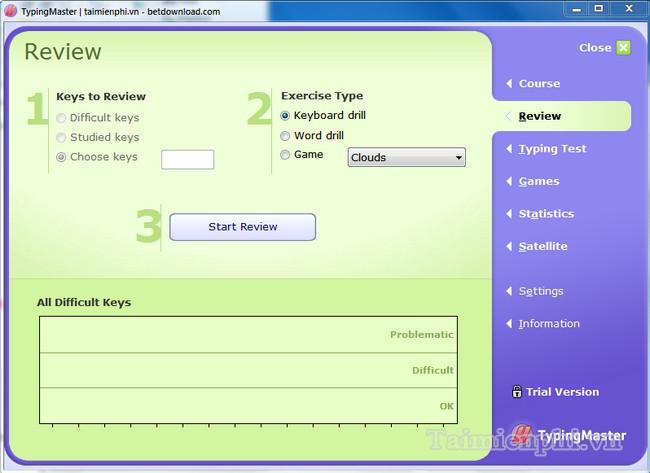The width and height of the screenshot is (650, 473).
Task: Select the Difficult keys radio button
Action: 61,118
